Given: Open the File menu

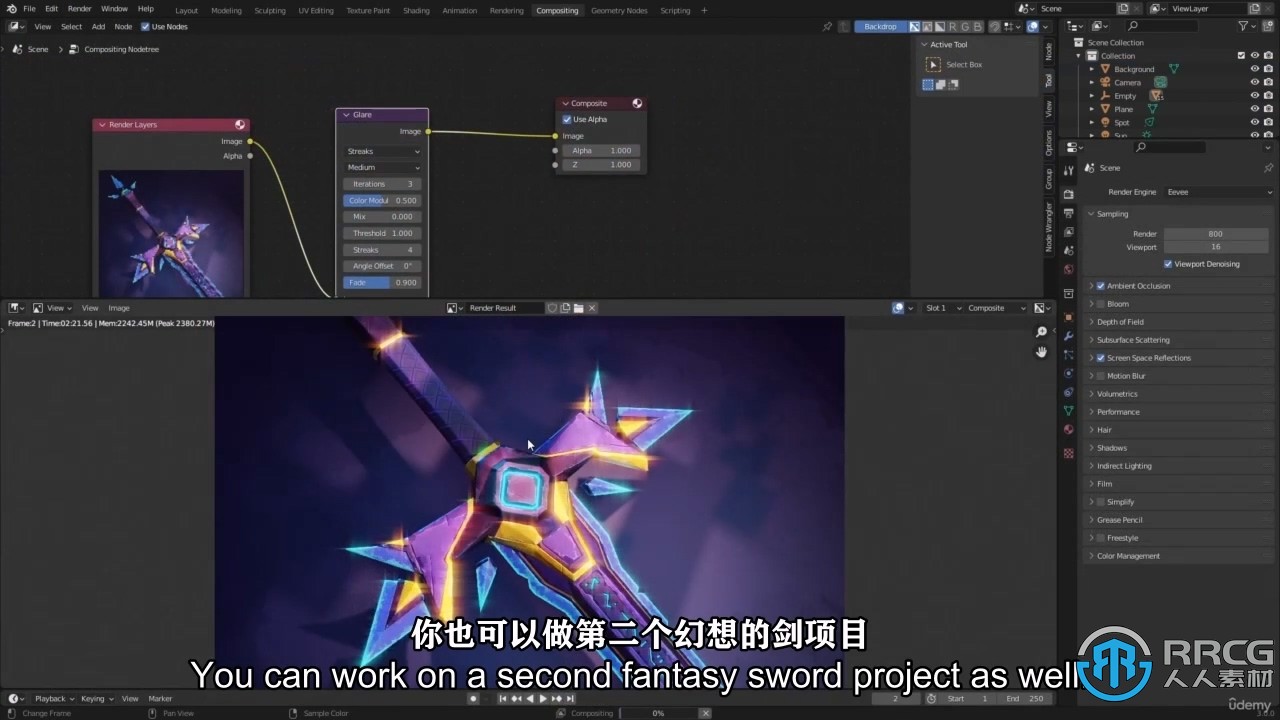Looking at the screenshot, I should click(x=29, y=9).
